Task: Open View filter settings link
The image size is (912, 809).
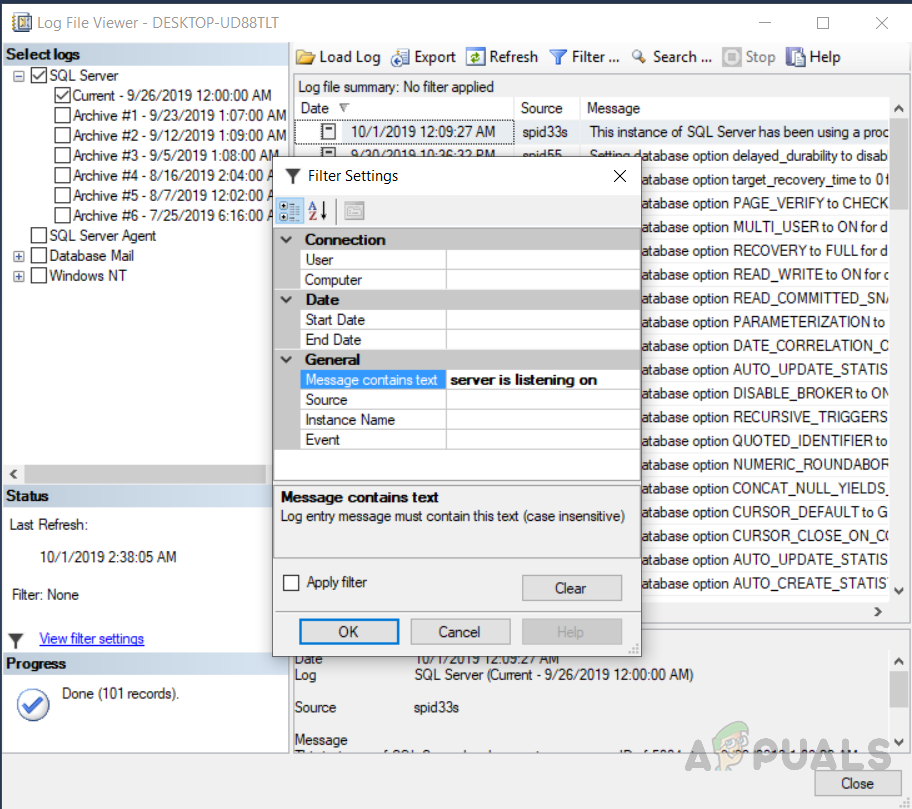Action: 91,638
